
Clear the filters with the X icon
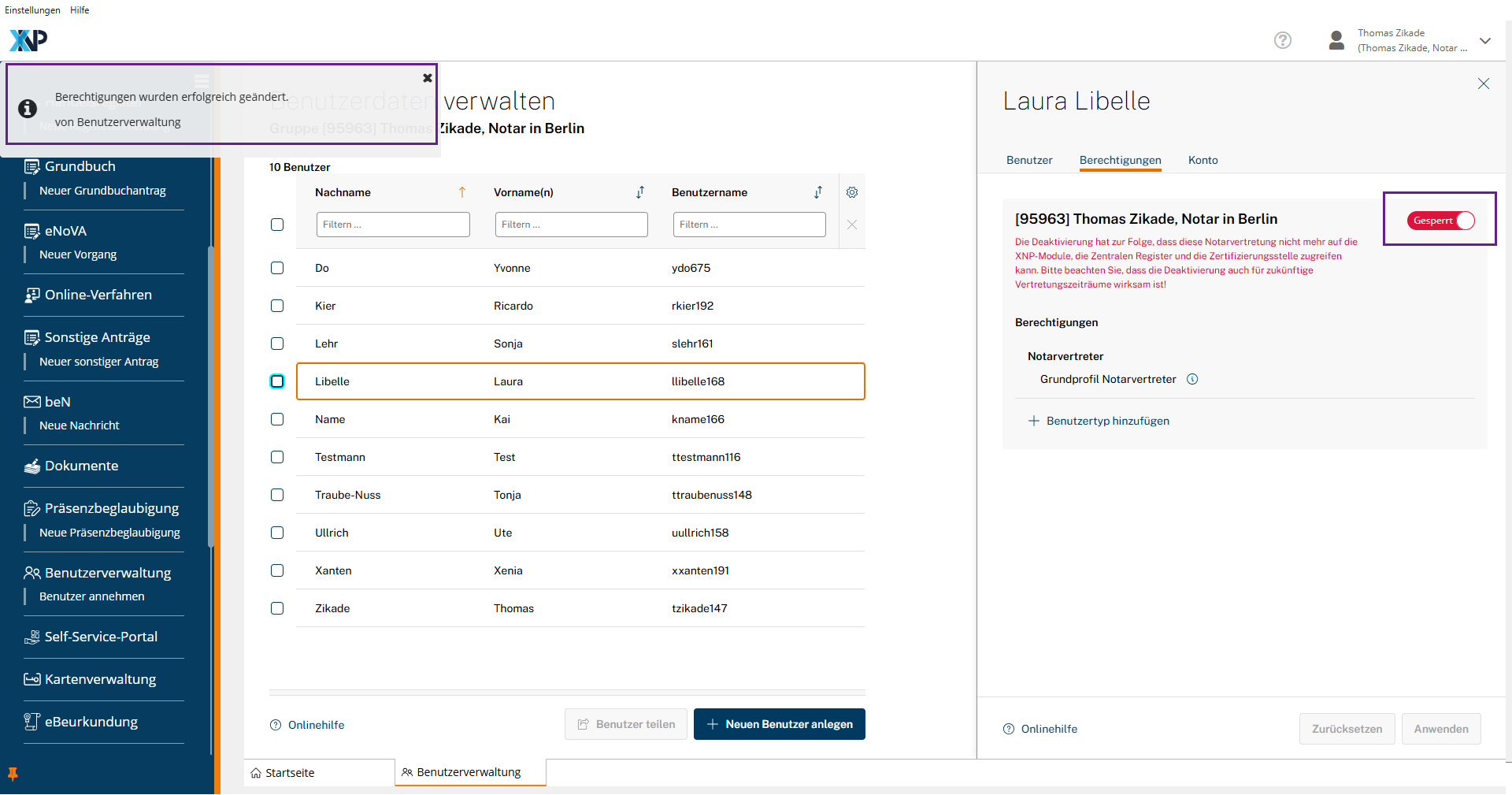pyautogui.click(x=851, y=225)
